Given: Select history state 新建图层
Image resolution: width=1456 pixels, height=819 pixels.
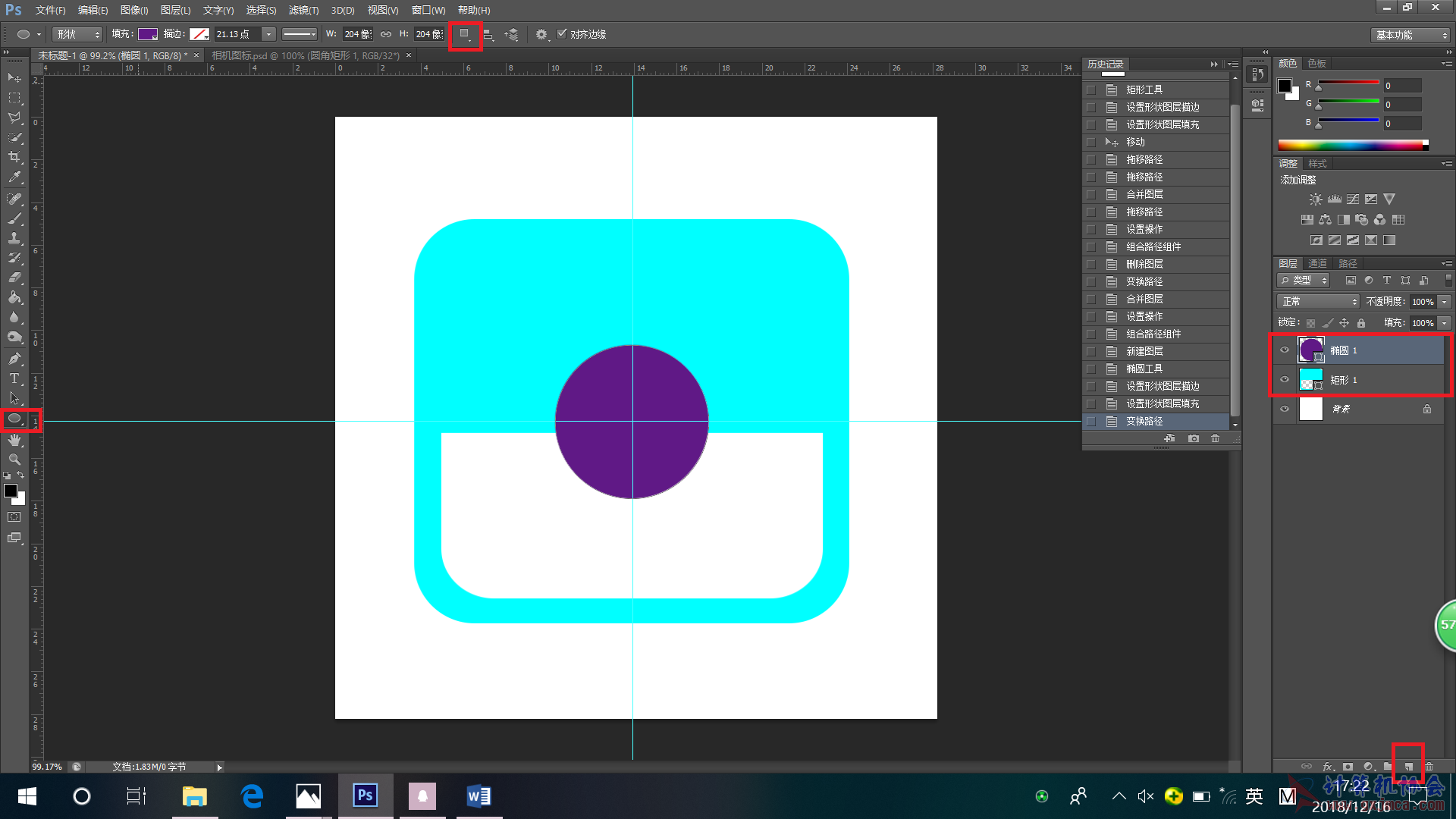Looking at the screenshot, I should click(1156, 351).
